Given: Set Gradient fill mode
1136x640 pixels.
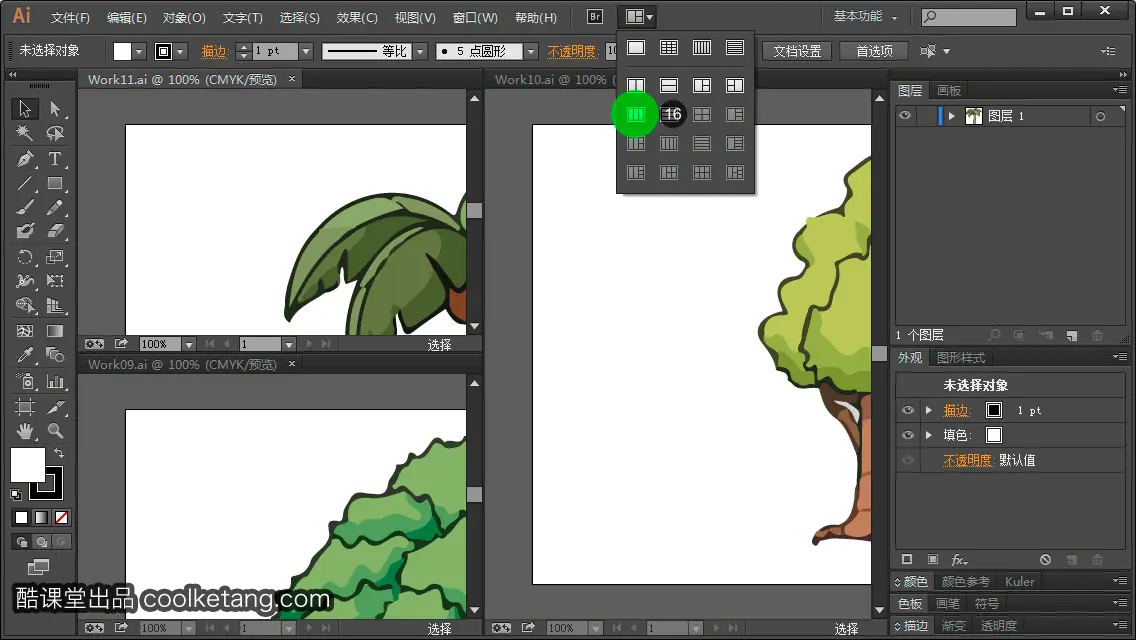Looking at the screenshot, I should pos(41,518).
